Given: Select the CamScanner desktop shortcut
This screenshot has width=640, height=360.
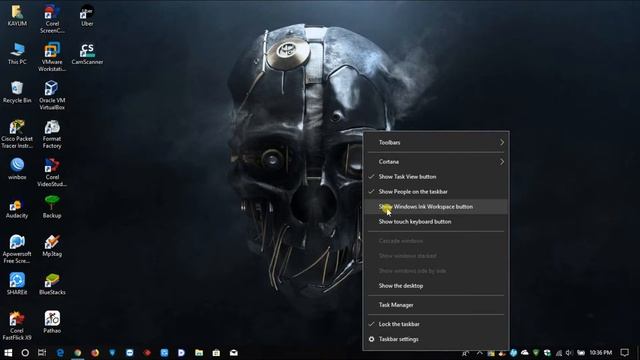Looking at the screenshot, I should 87,54.
